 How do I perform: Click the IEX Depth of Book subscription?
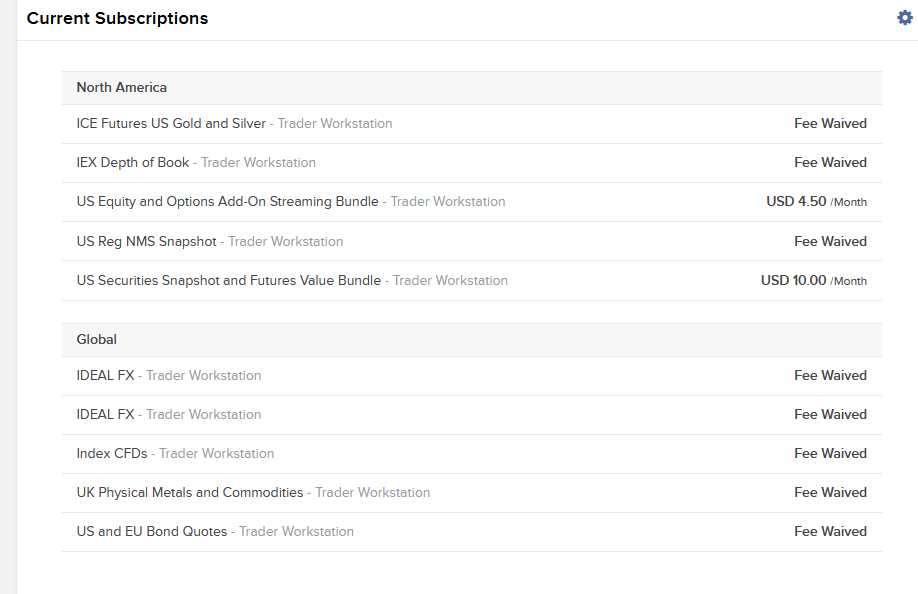(472, 163)
